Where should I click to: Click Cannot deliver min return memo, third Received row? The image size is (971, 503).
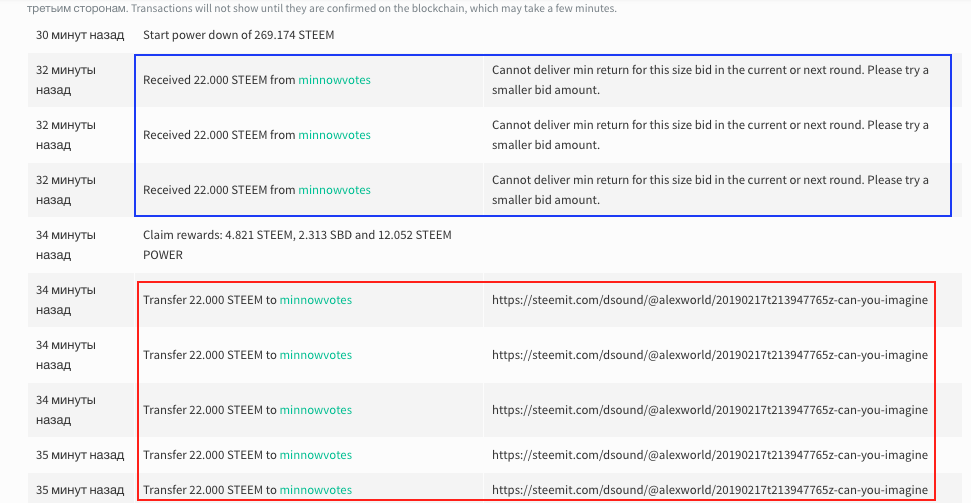(x=710, y=190)
